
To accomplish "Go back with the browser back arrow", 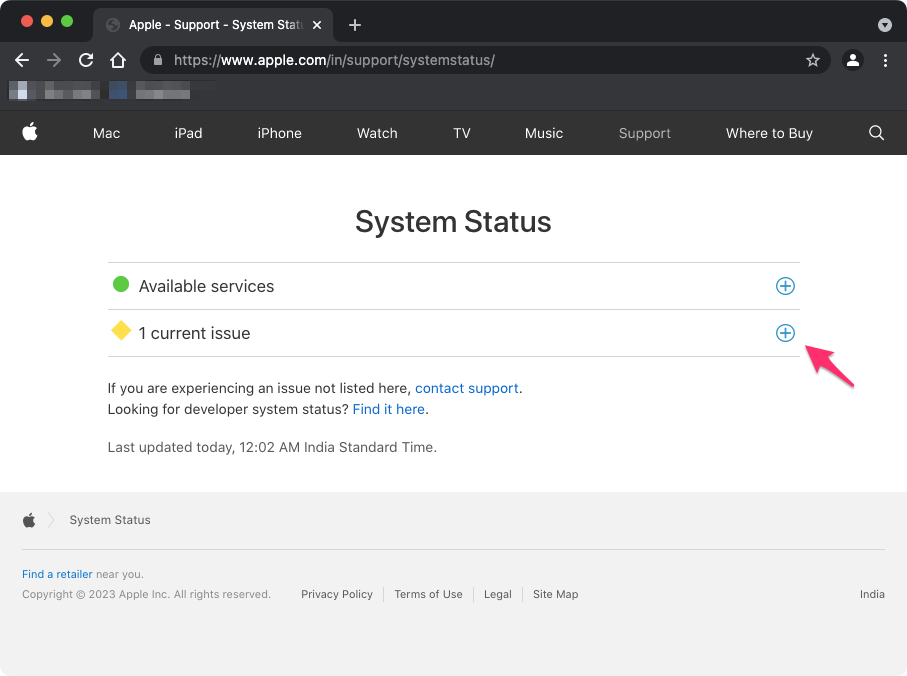I will [22, 60].
